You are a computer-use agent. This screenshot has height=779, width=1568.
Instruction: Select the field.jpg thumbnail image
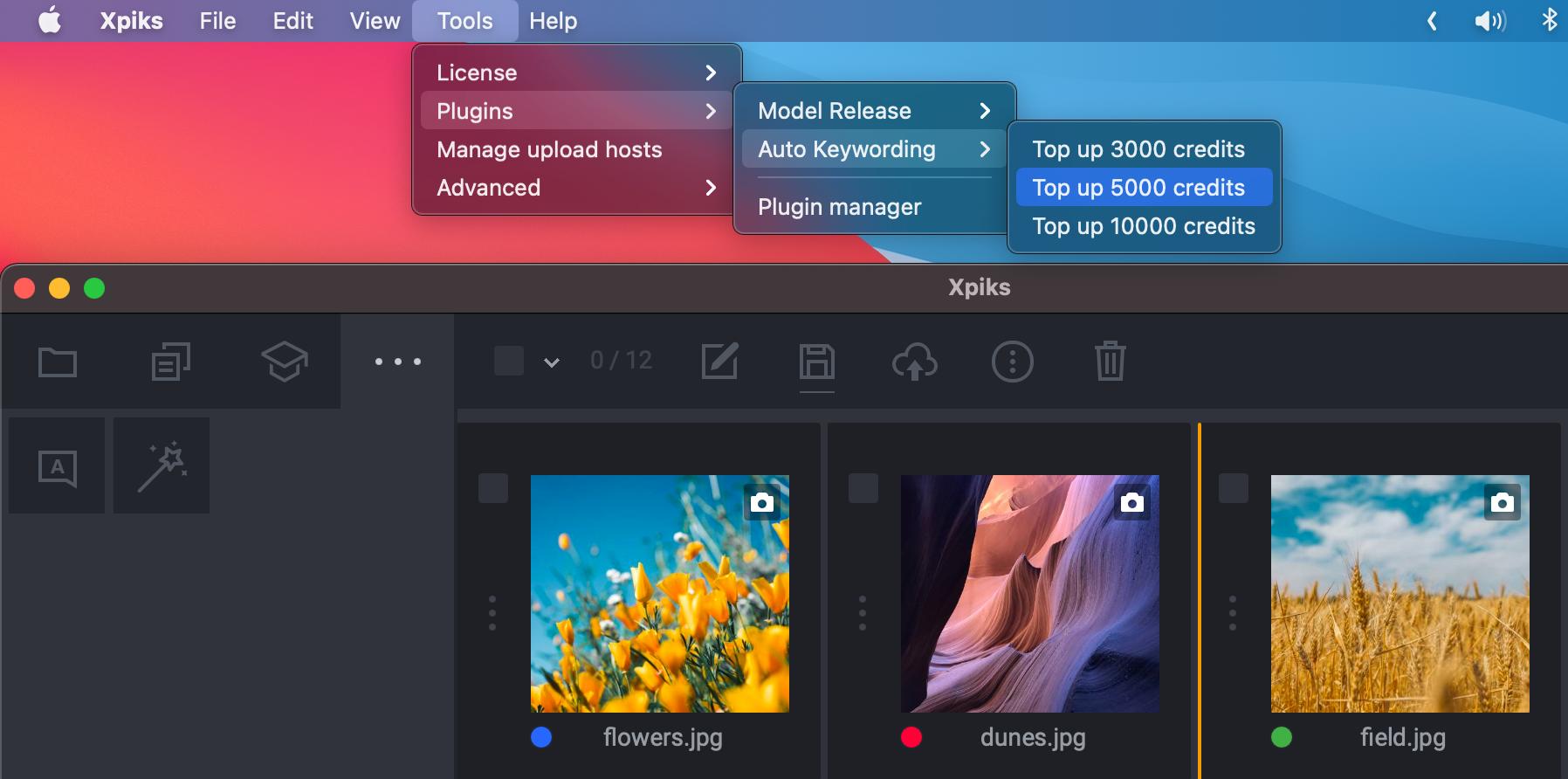click(x=1400, y=594)
